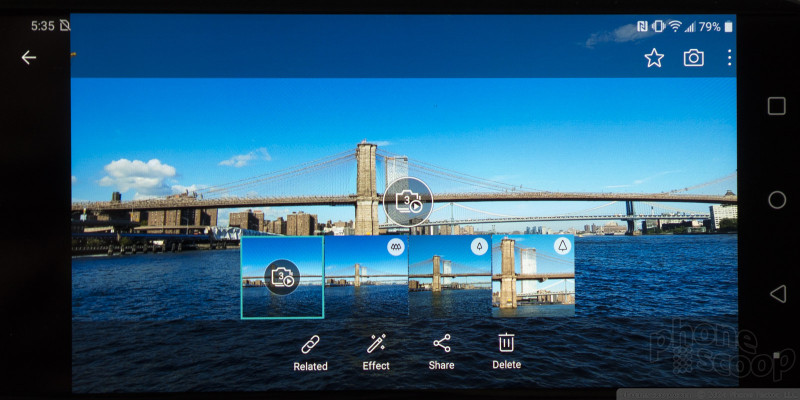800x400 pixels.
Task: Tap the Wi-Fi status icon
Action: click(675, 27)
